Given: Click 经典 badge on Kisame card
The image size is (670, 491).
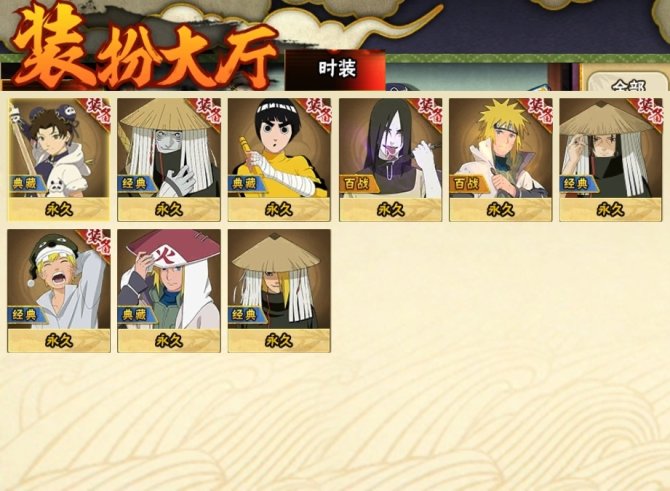Looking at the screenshot, I should (x=136, y=184).
